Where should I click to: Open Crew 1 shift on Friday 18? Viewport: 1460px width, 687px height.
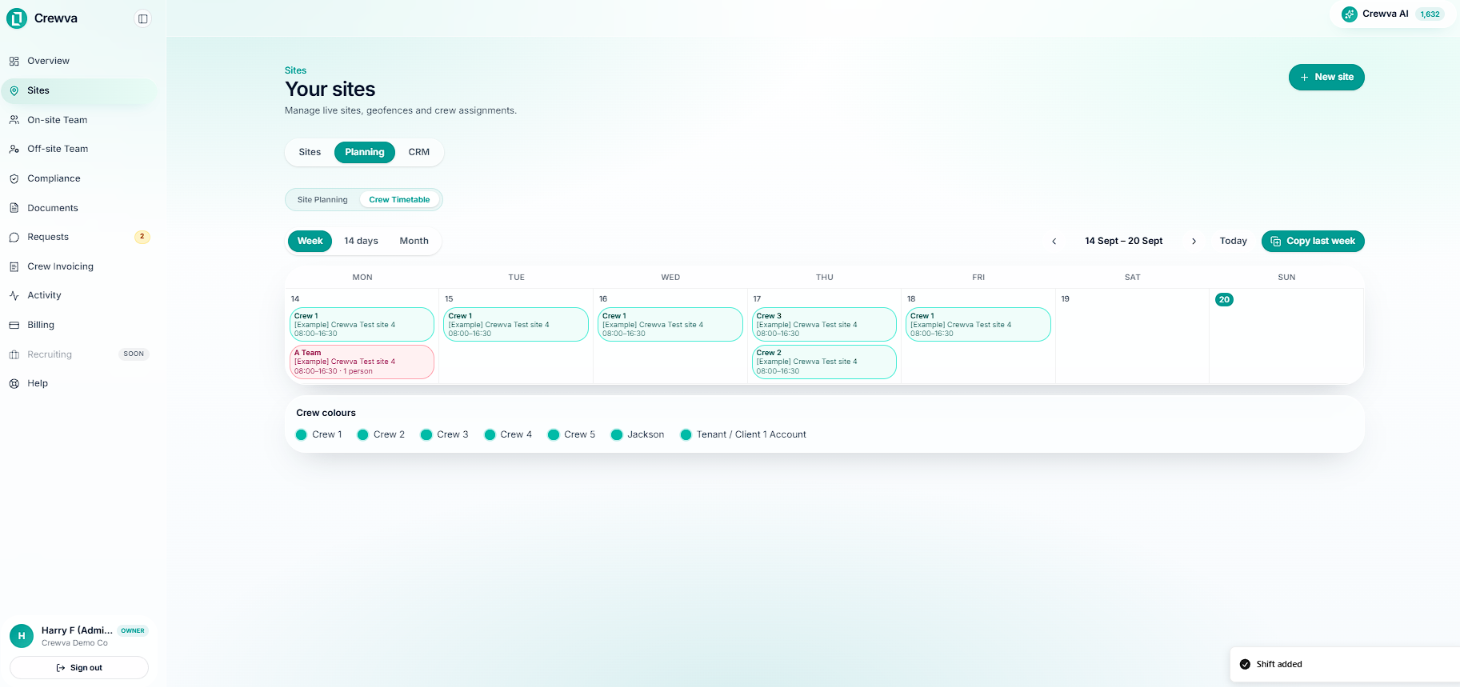click(978, 324)
